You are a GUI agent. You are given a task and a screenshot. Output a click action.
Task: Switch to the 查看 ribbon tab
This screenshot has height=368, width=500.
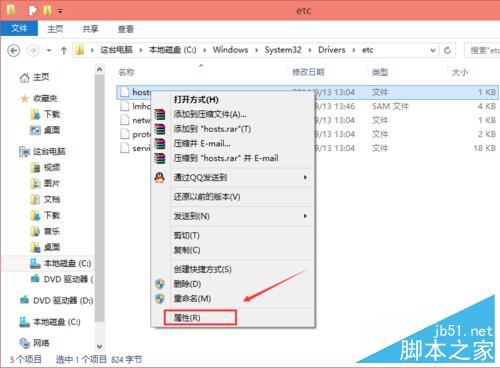pos(126,29)
